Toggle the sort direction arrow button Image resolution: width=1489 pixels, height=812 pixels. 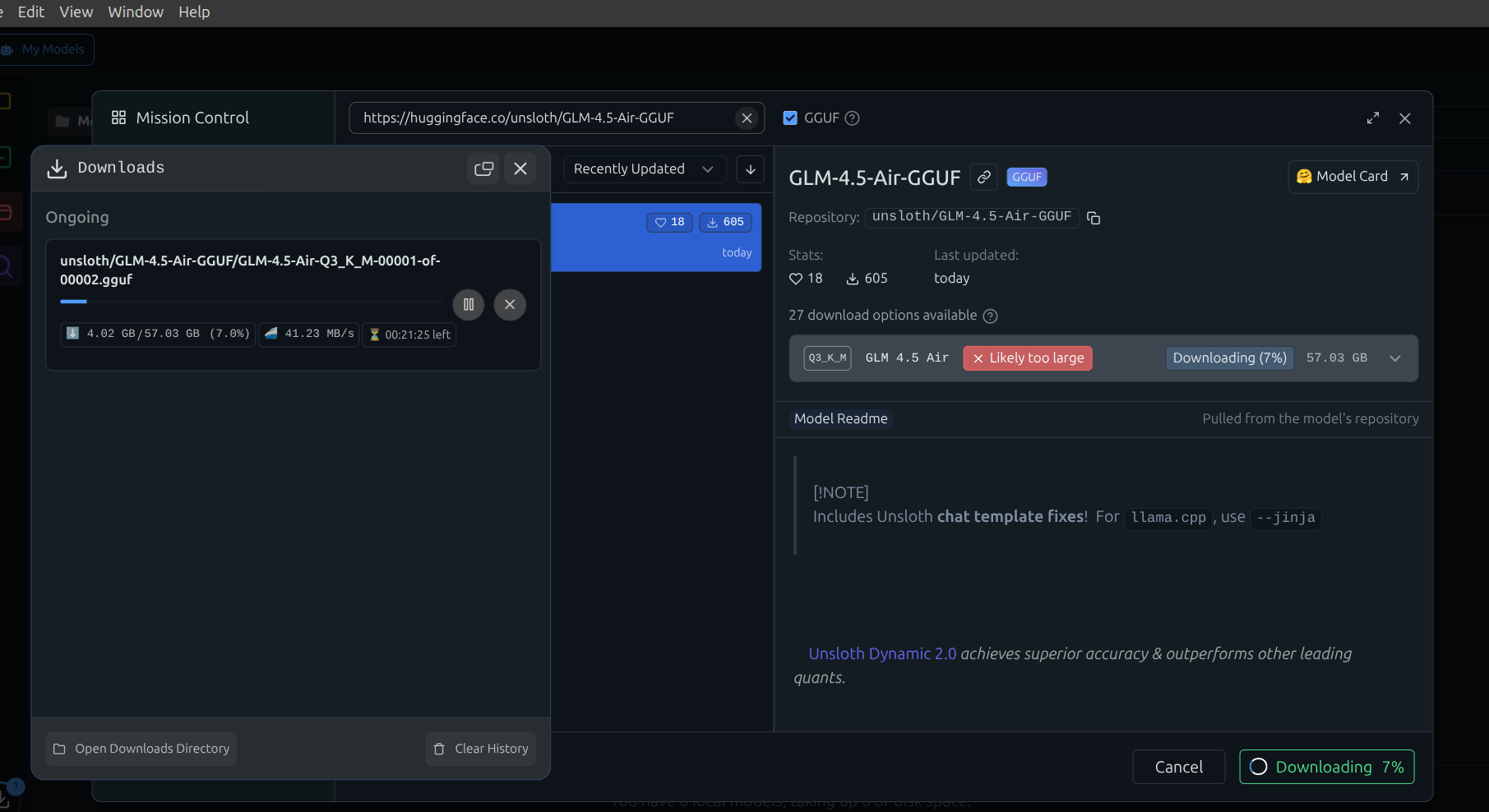(x=751, y=169)
